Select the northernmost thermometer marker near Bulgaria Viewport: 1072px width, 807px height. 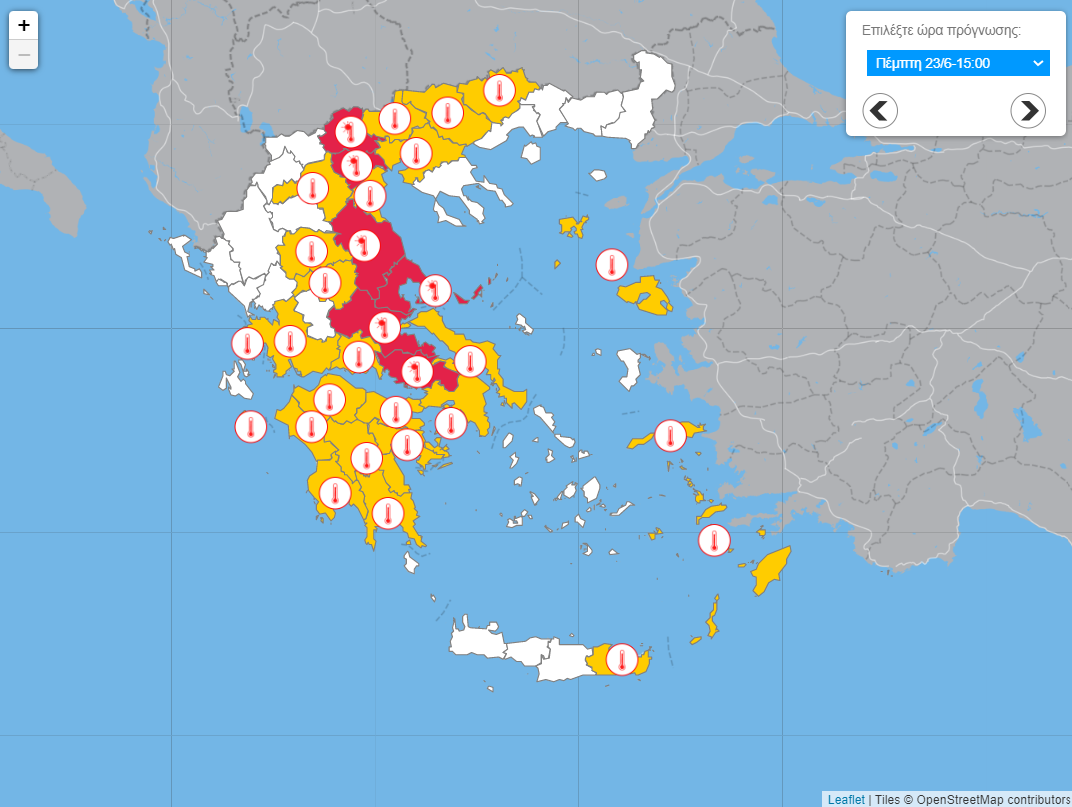point(498,90)
